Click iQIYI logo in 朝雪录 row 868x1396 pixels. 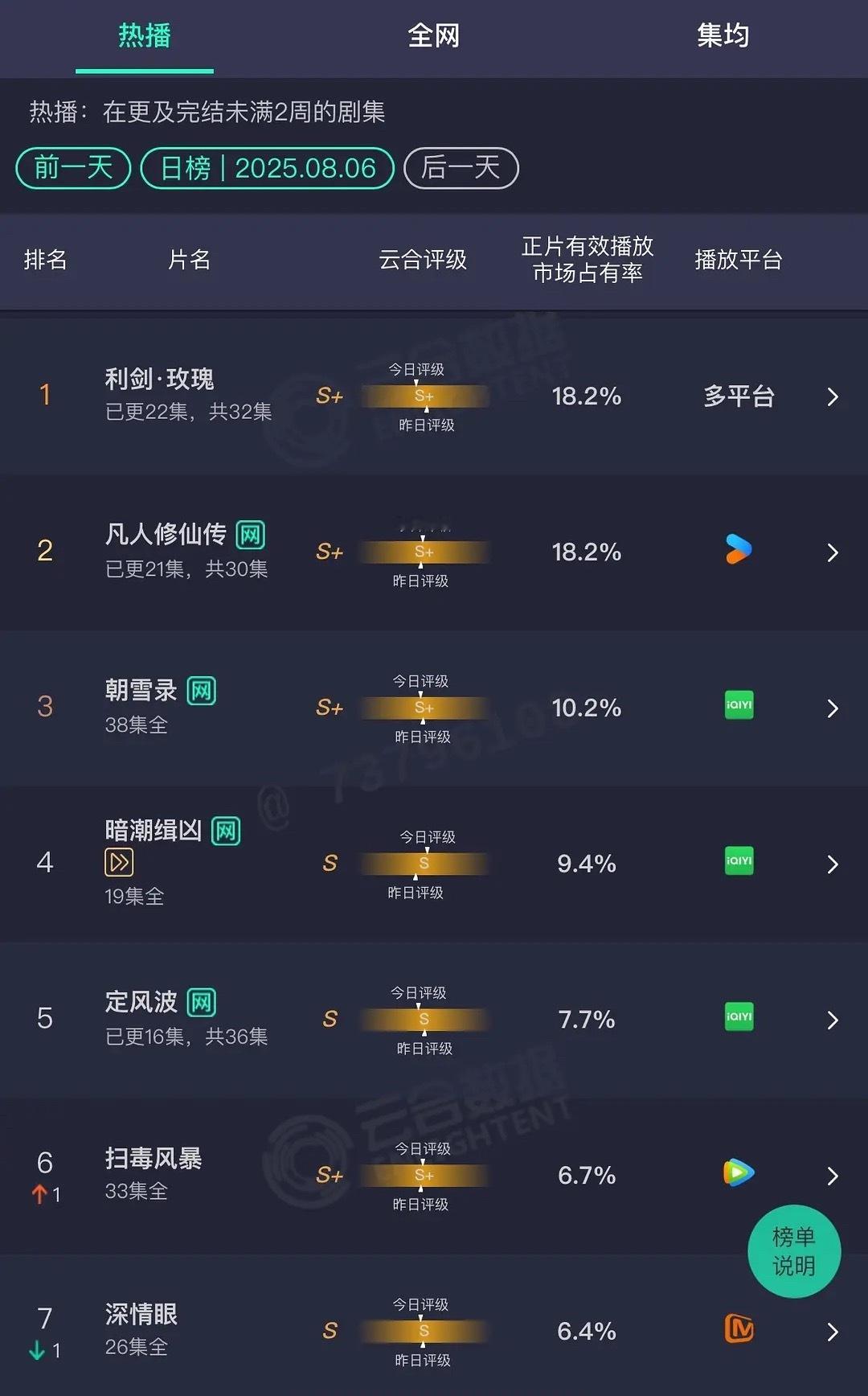click(739, 705)
